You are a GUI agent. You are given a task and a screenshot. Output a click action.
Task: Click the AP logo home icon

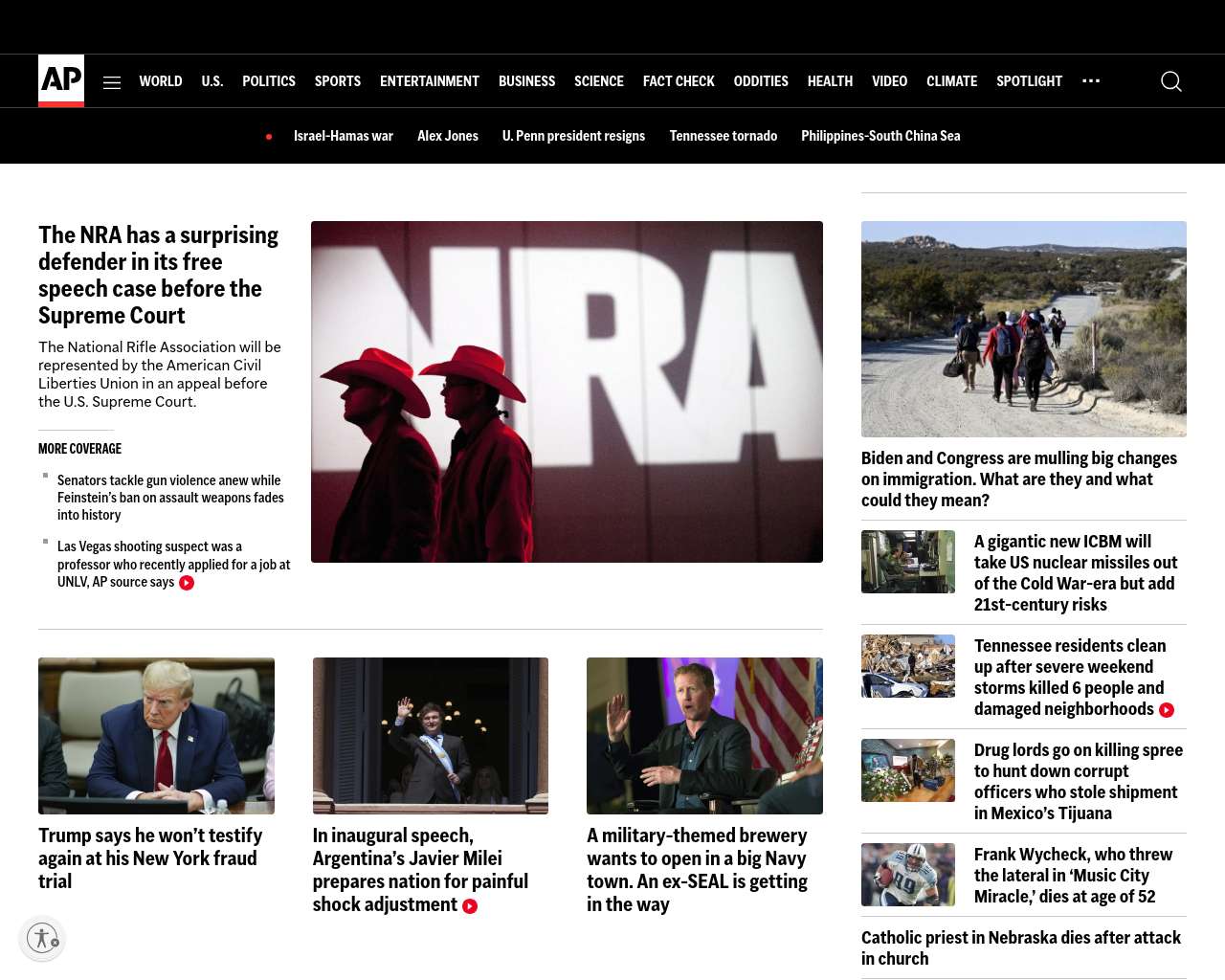tap(61, 80)
